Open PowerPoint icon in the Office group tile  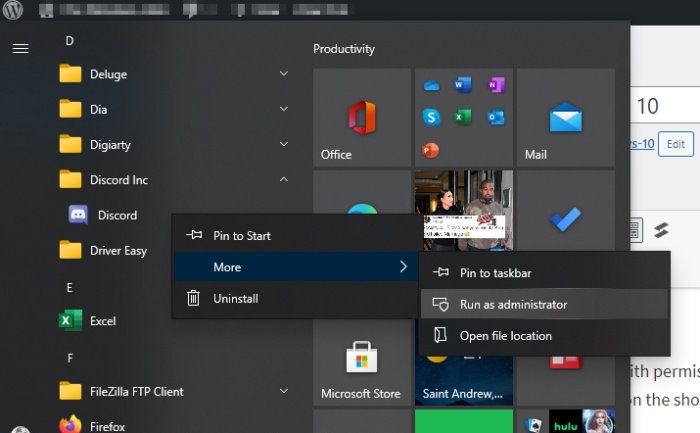click(x=430, y=150)
